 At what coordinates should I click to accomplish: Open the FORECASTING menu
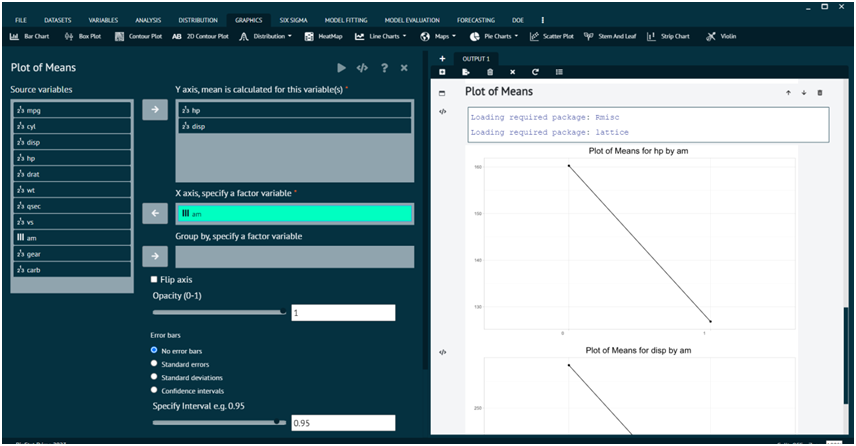[x=476, y=20]
